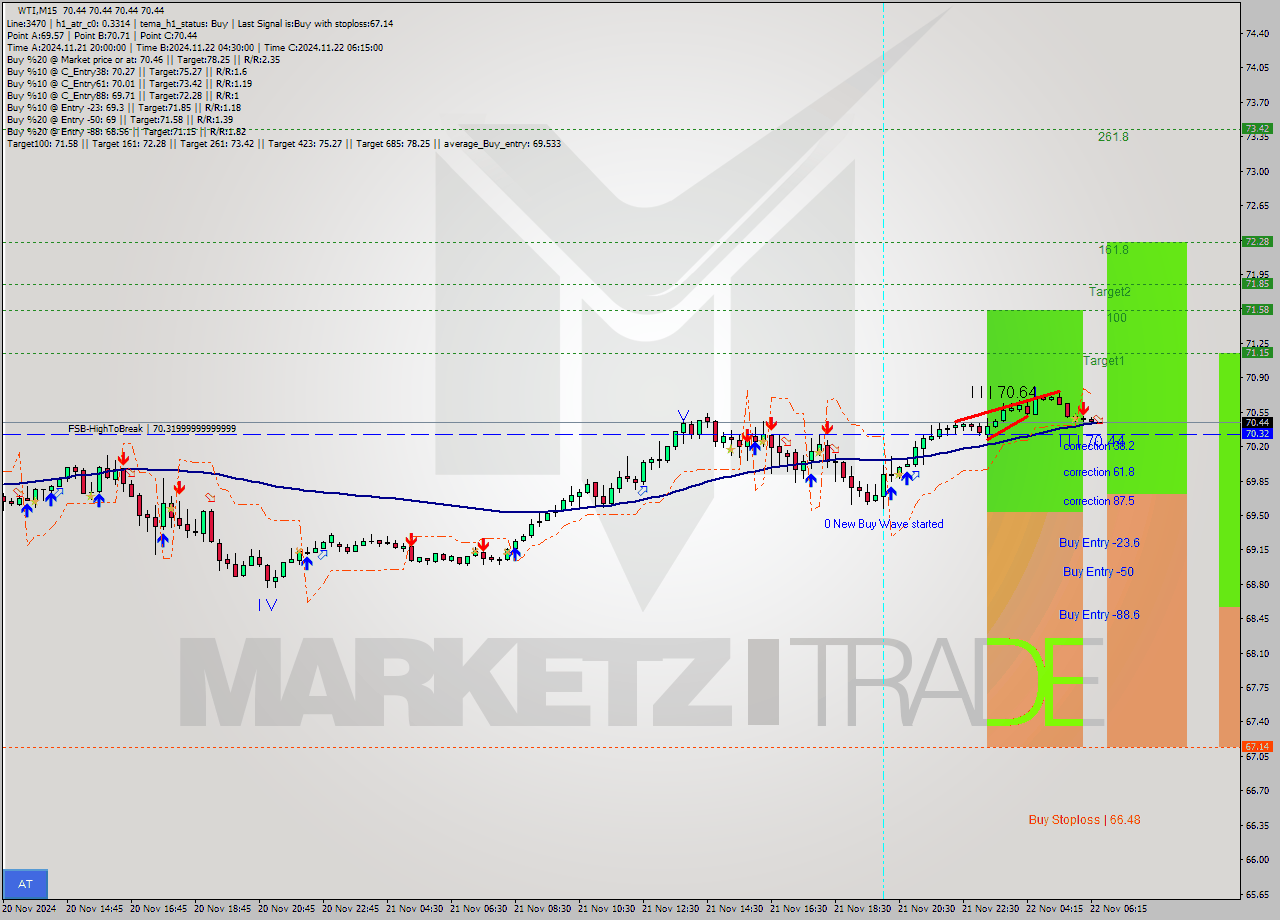Select the 'Buy %20 @ Market price' info line

(x=145, y=59)
